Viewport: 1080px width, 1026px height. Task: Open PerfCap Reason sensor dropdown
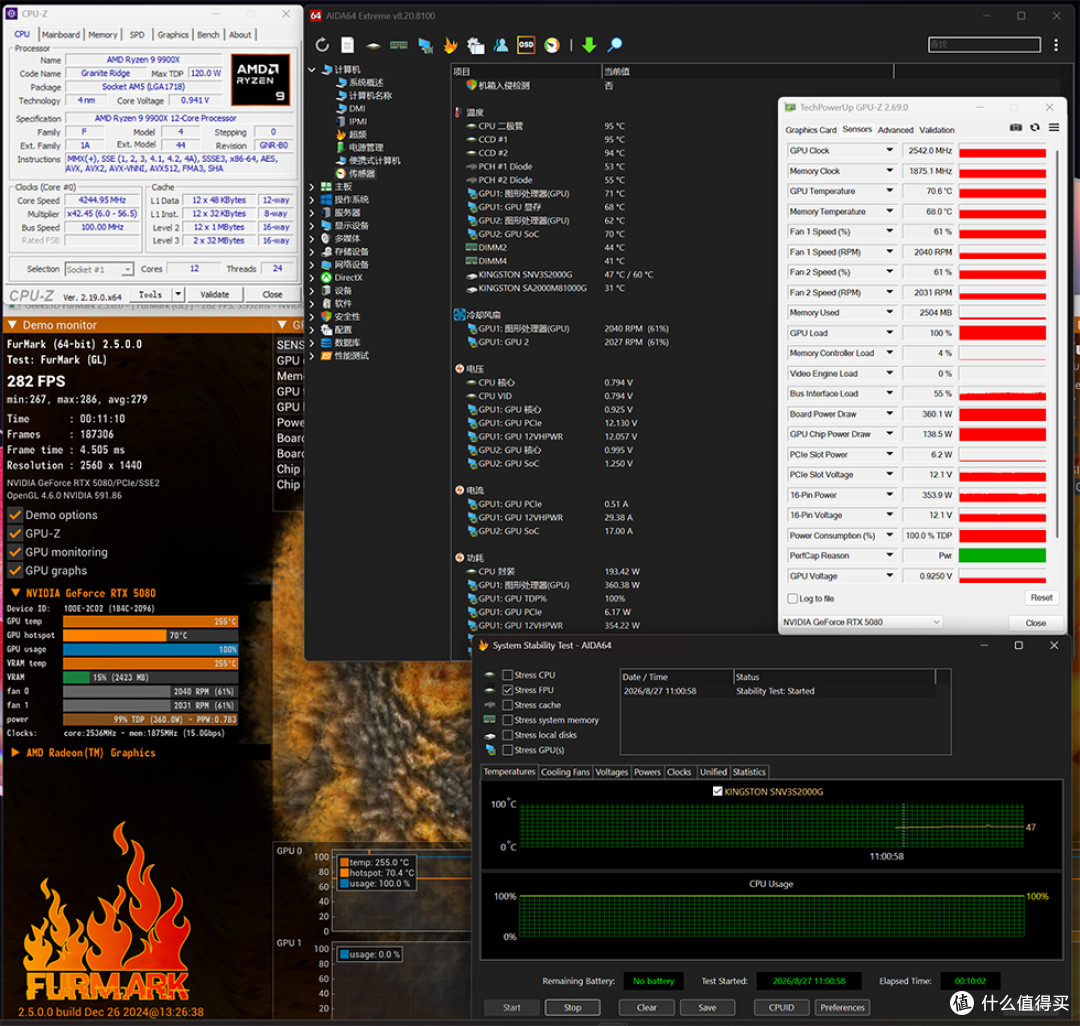pyautogui.click(x=889, y=555)
